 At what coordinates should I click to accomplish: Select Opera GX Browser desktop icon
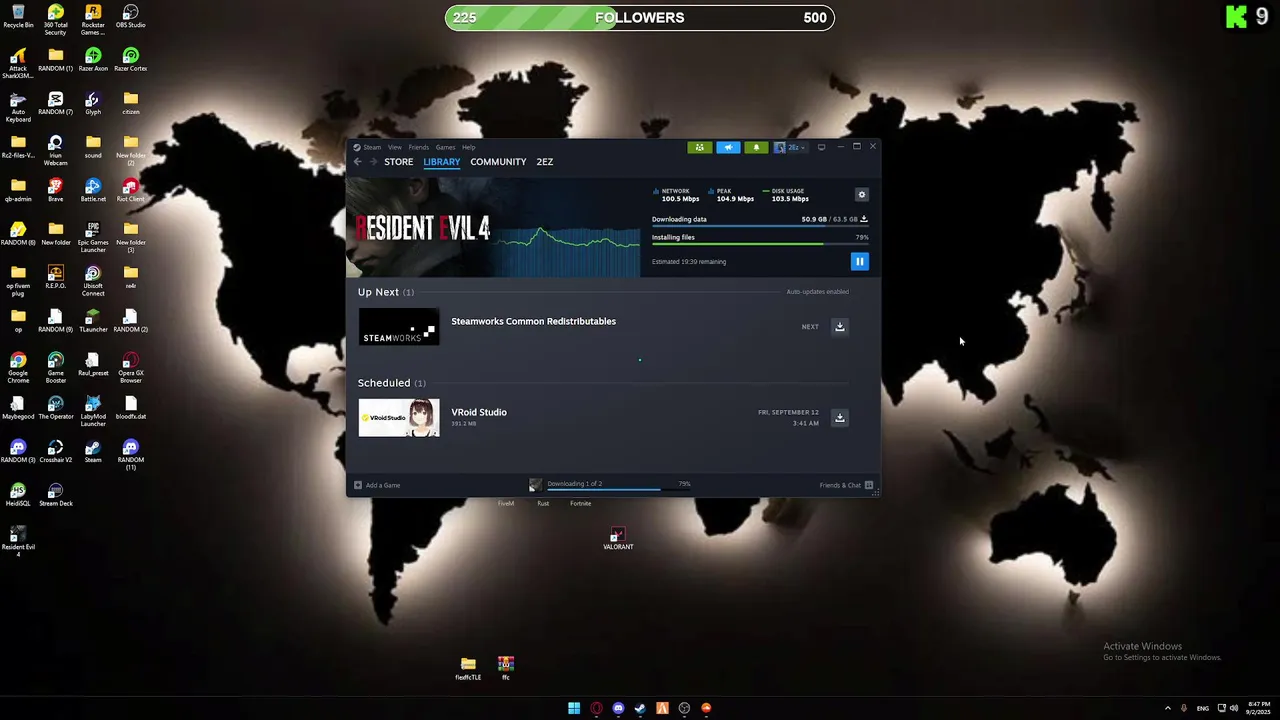pyautogui.click(x=130, y=368)
